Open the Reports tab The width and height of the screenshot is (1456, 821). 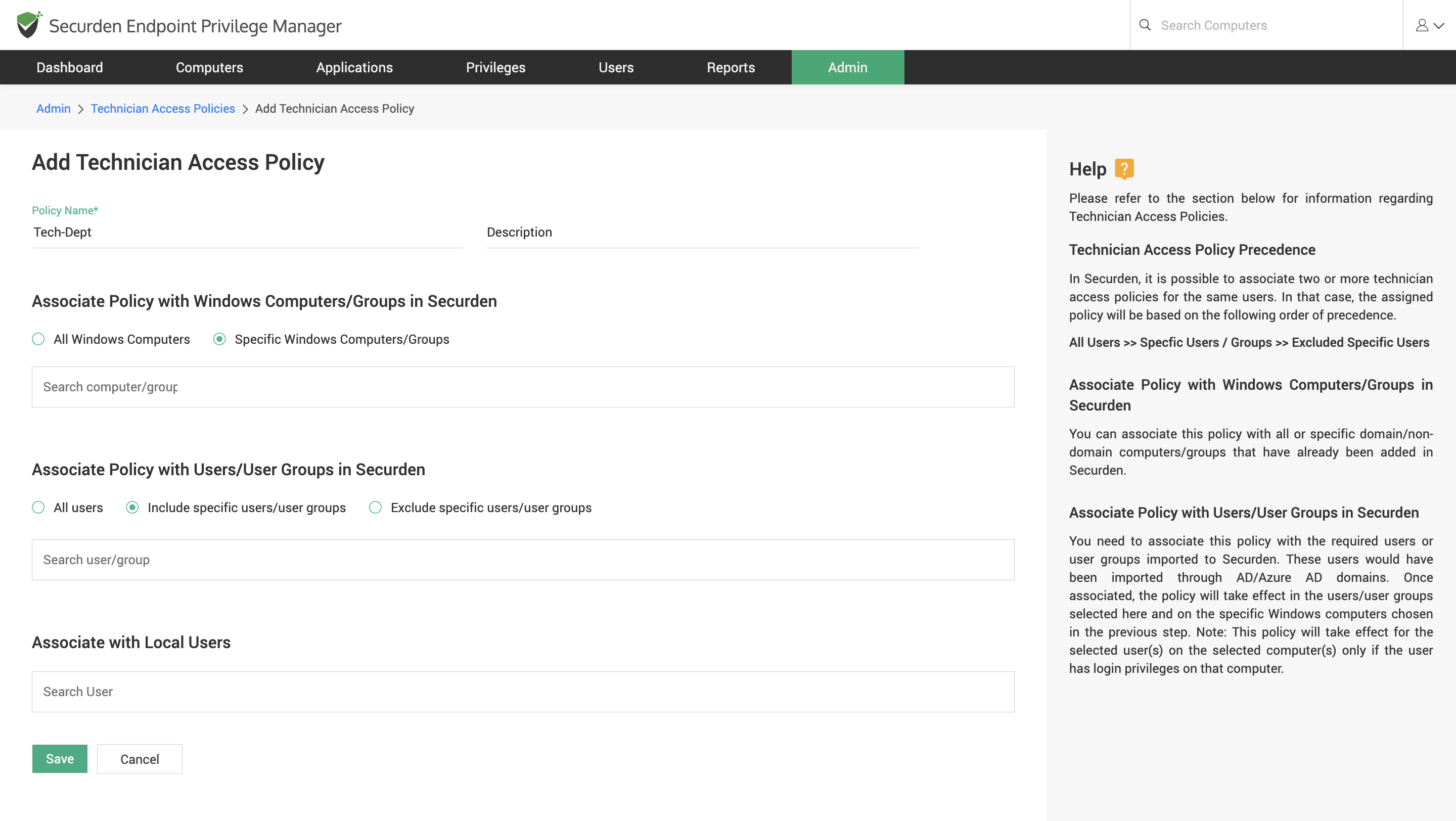tap(731, 67)
